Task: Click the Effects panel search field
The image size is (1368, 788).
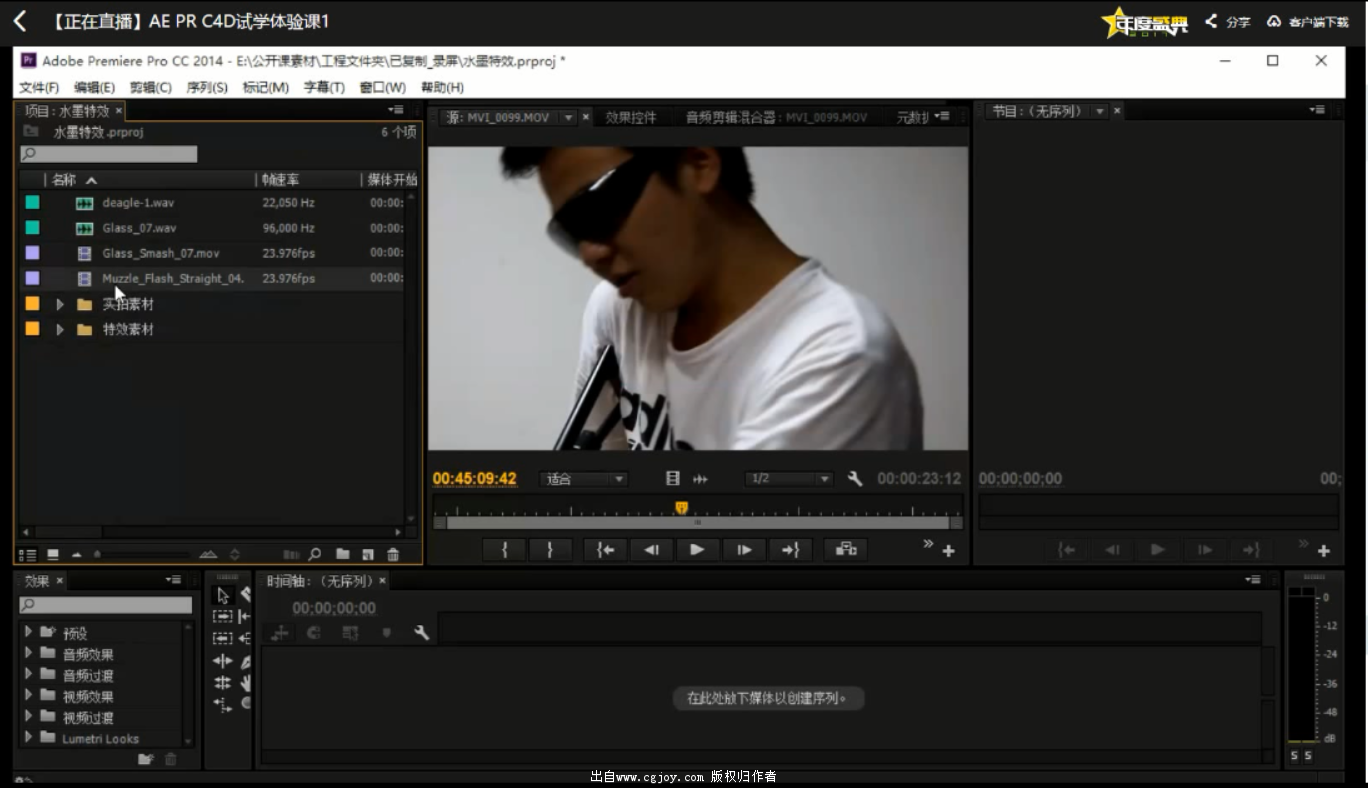Action: (106, 605)
